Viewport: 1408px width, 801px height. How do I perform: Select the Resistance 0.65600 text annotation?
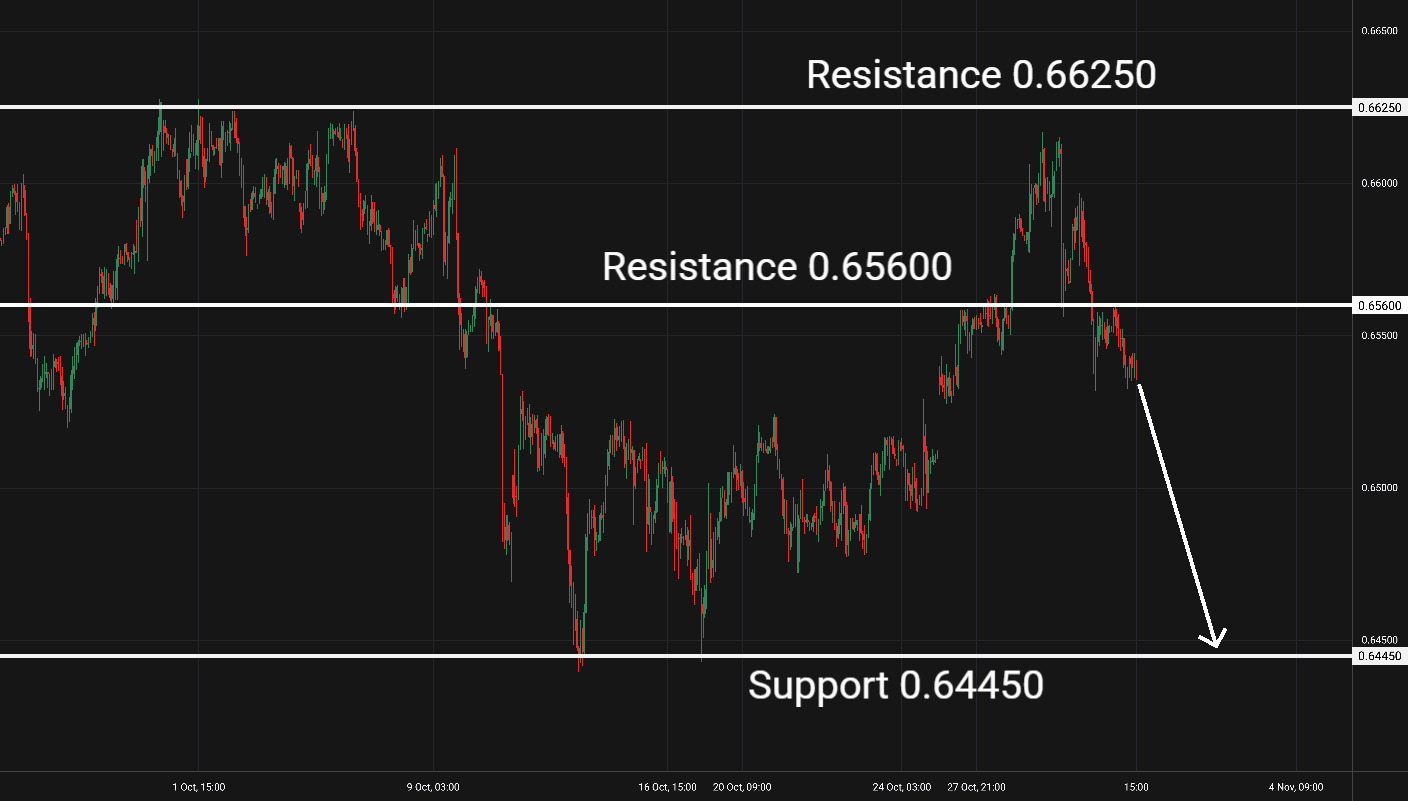point(777,267)
